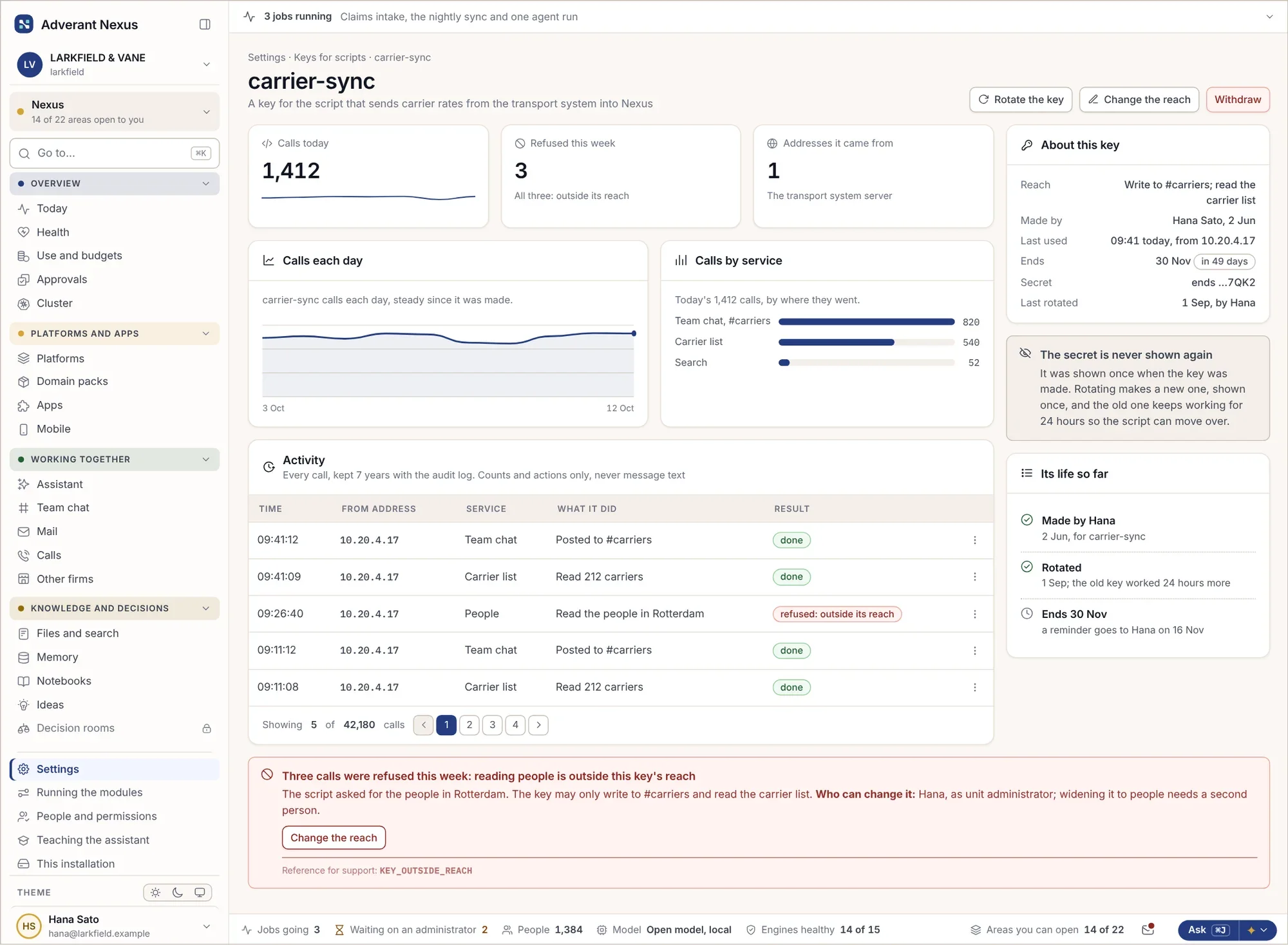1288x945 pixels.
Task: Collapse the Knowledge and Decisions section
Action: coord(115,608)
